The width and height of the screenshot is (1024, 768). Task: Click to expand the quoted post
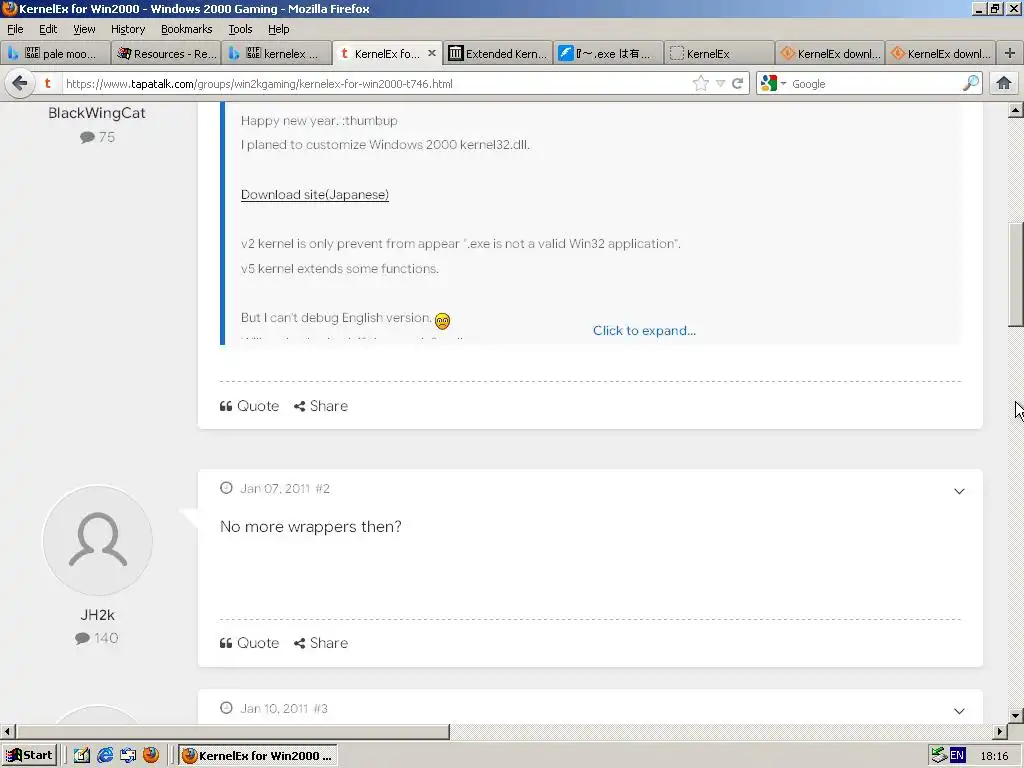click(644, 330)
